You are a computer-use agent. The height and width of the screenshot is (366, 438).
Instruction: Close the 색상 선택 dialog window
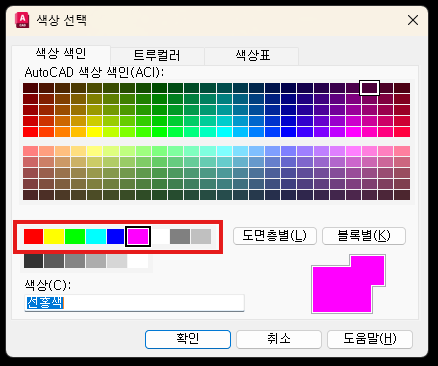click(413, 20)
